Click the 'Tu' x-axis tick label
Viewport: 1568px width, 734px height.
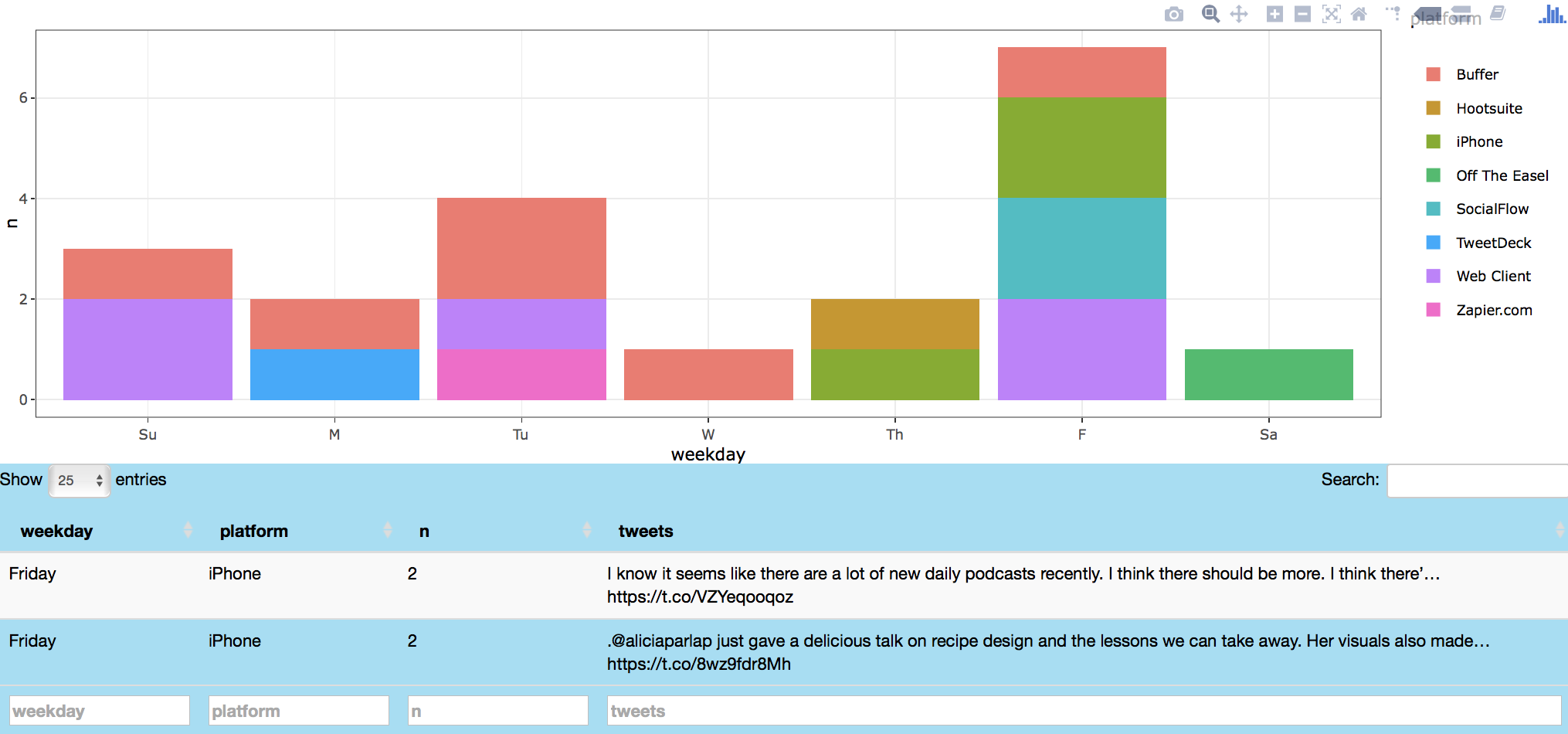[521, 434]
